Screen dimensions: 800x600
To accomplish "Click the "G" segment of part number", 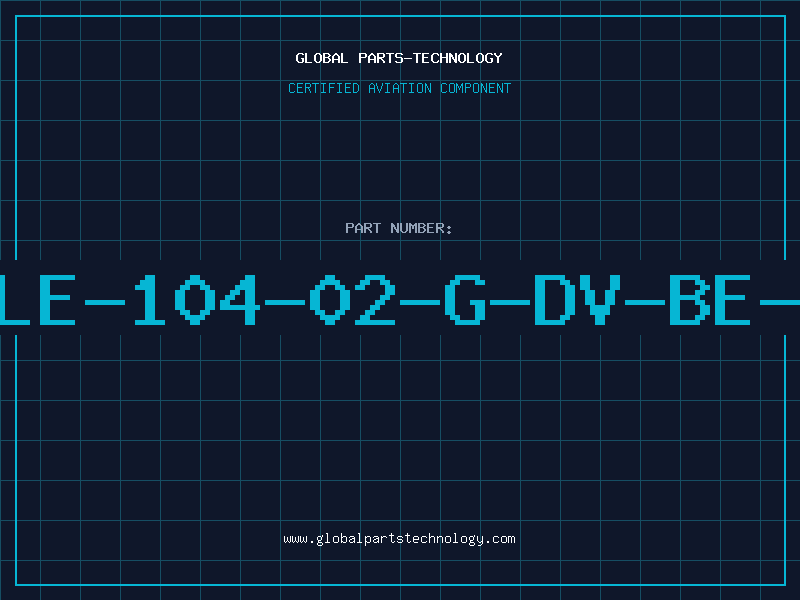I will (x=465, y=299).
